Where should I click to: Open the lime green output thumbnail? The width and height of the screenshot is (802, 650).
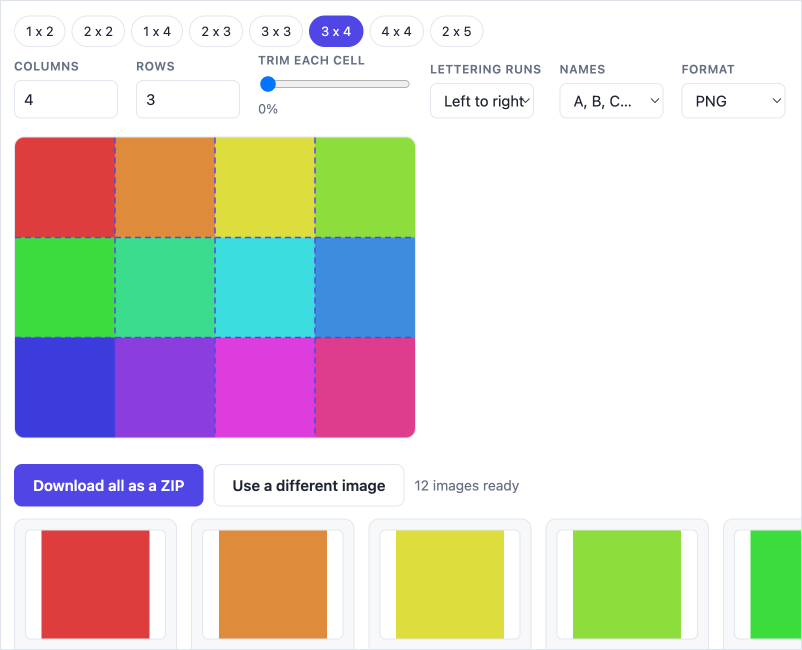[627, 584]
